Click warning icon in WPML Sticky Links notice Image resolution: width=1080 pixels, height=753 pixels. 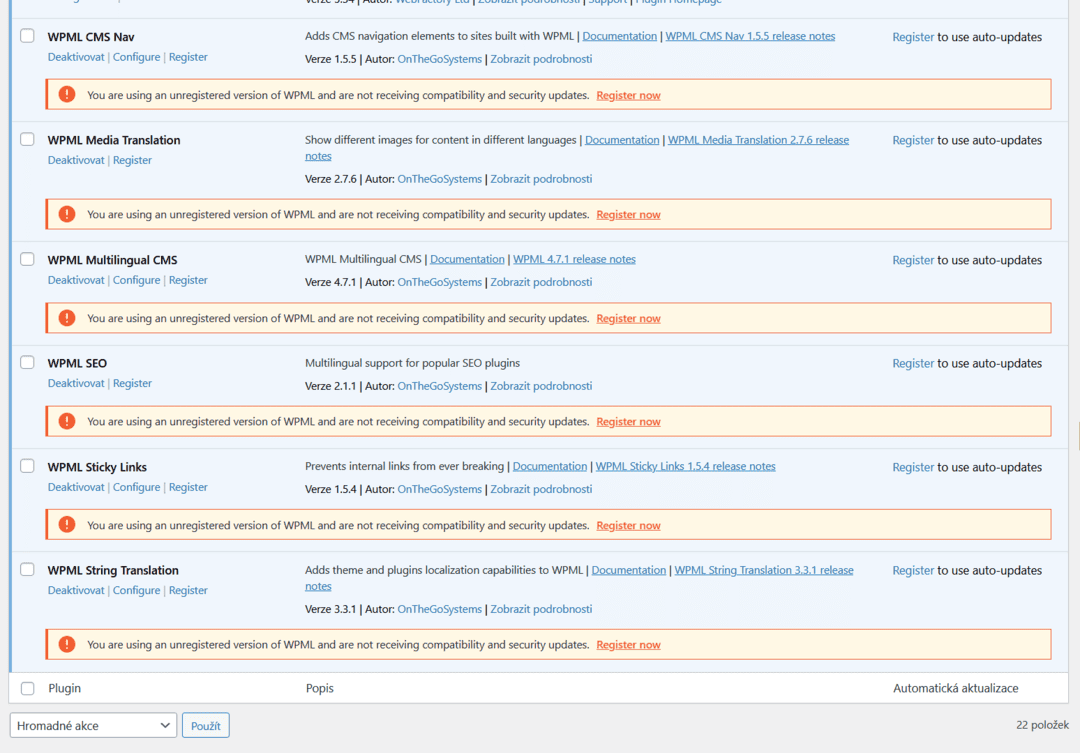67,524
